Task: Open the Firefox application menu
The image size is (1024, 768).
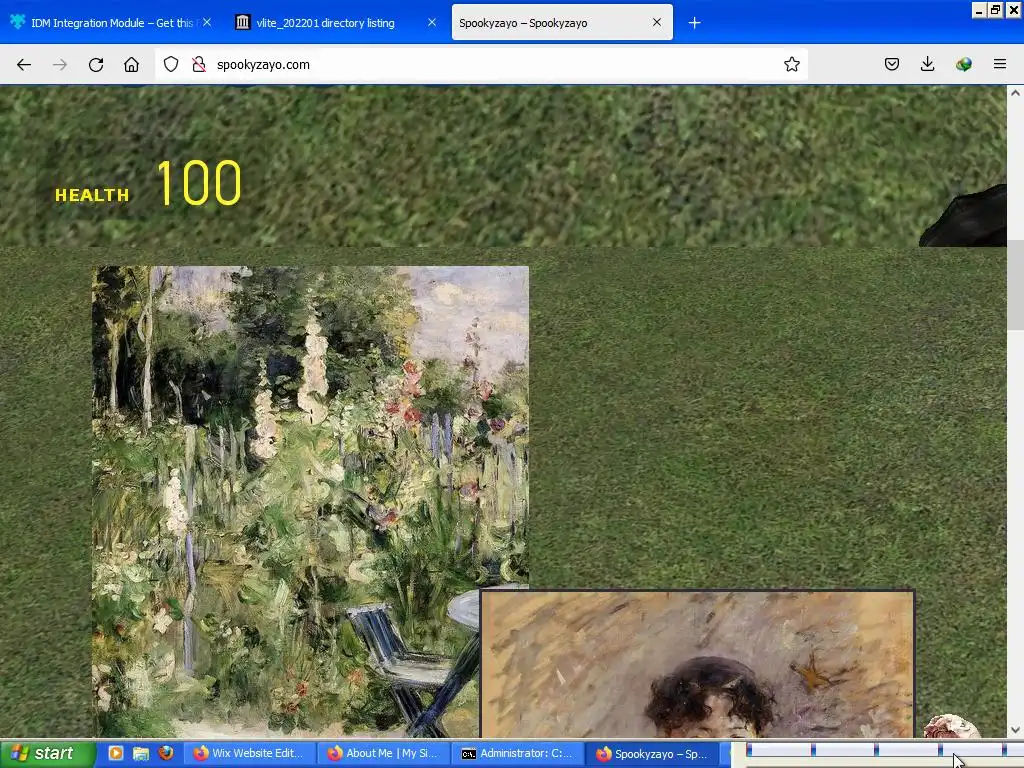Action: pos(999,64)
